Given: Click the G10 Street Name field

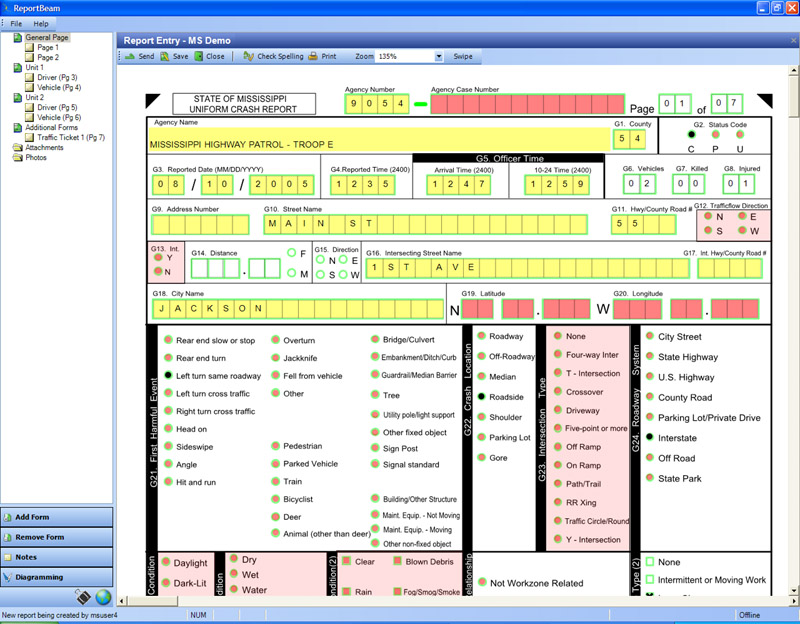Looking at the screenshot, I should tap(426, 224).
